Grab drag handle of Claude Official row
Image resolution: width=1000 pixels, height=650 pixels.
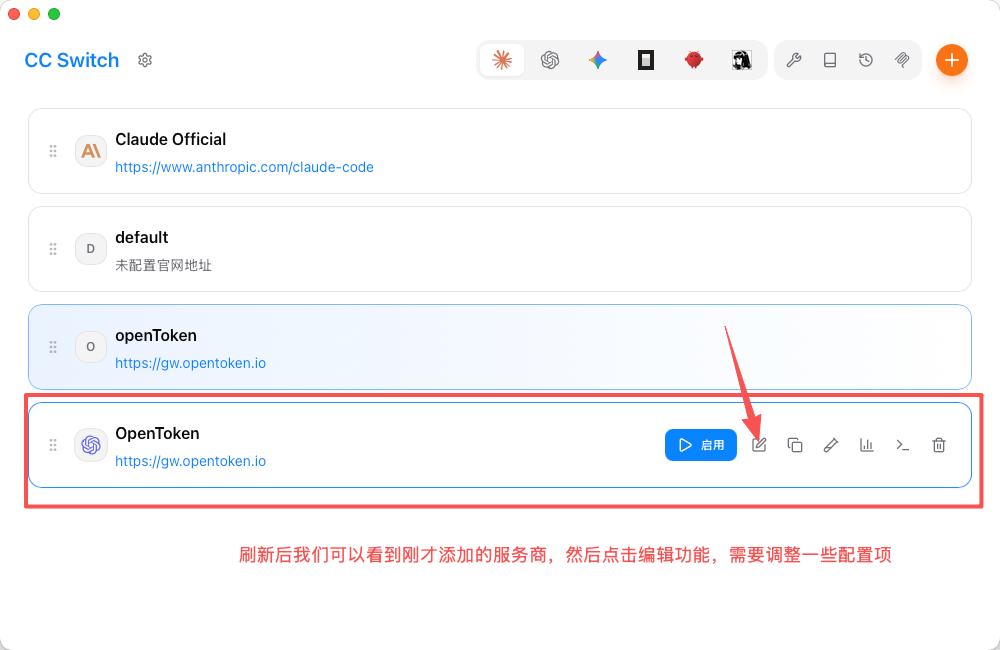pos(53,151)
